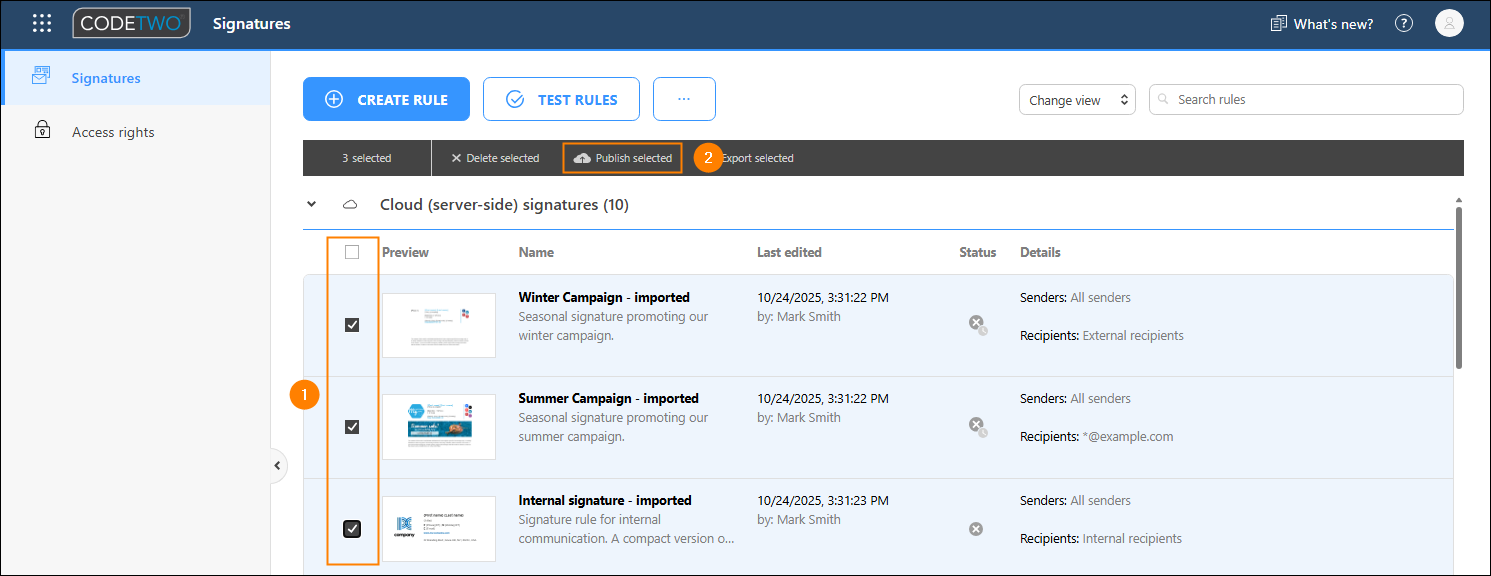This screenshot has height=576, width=1491.
Task: Open the app launcher grid icon
Action: pos(42,23)
